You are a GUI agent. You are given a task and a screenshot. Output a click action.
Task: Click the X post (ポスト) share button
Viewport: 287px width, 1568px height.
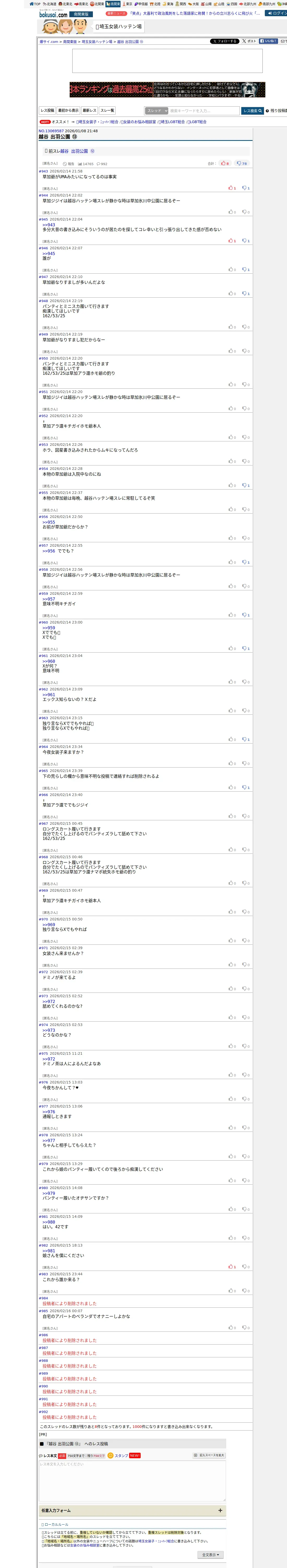(249, 41)
